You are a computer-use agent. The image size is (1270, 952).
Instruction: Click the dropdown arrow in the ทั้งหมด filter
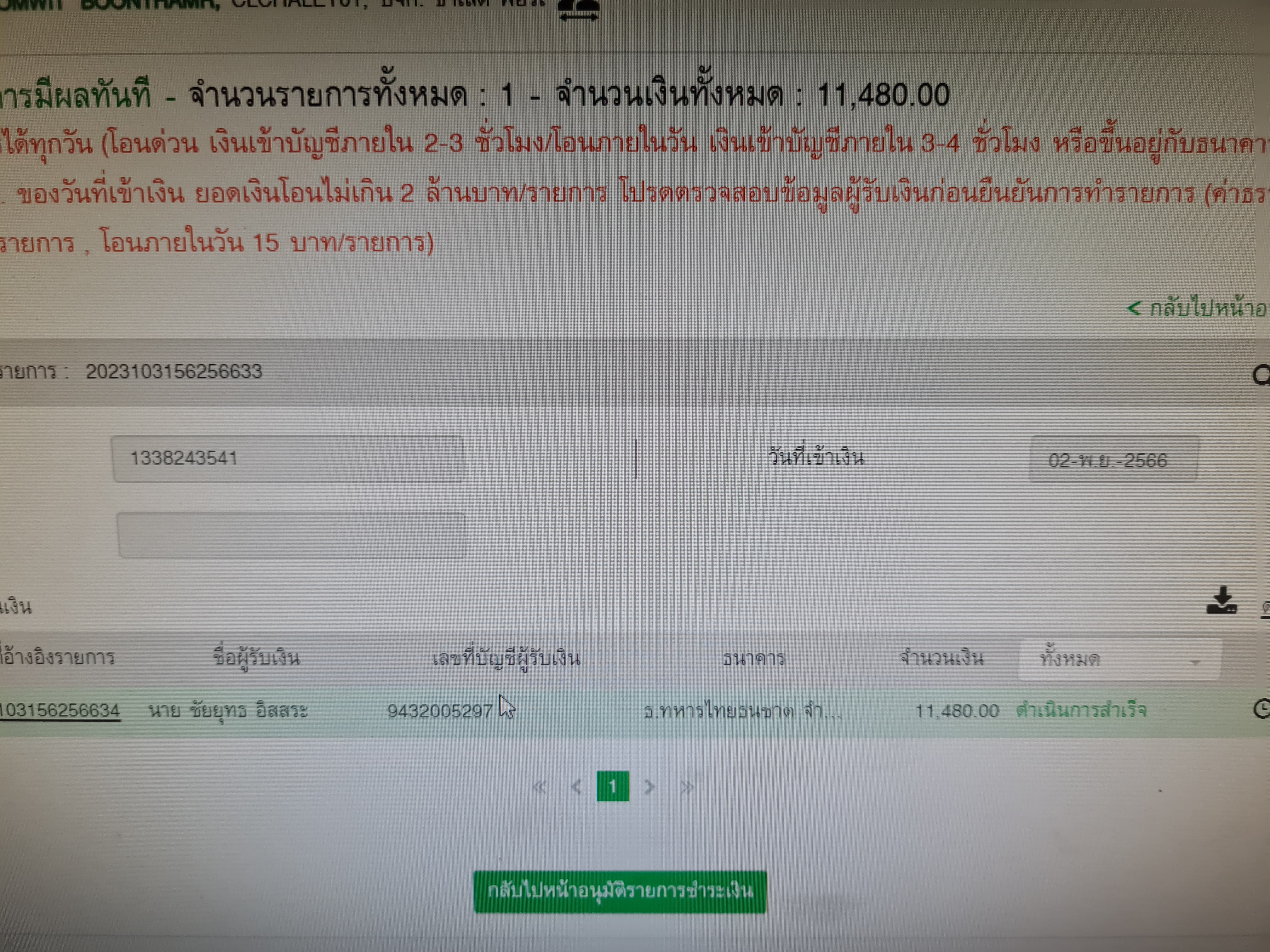[x=1195, y=662]
